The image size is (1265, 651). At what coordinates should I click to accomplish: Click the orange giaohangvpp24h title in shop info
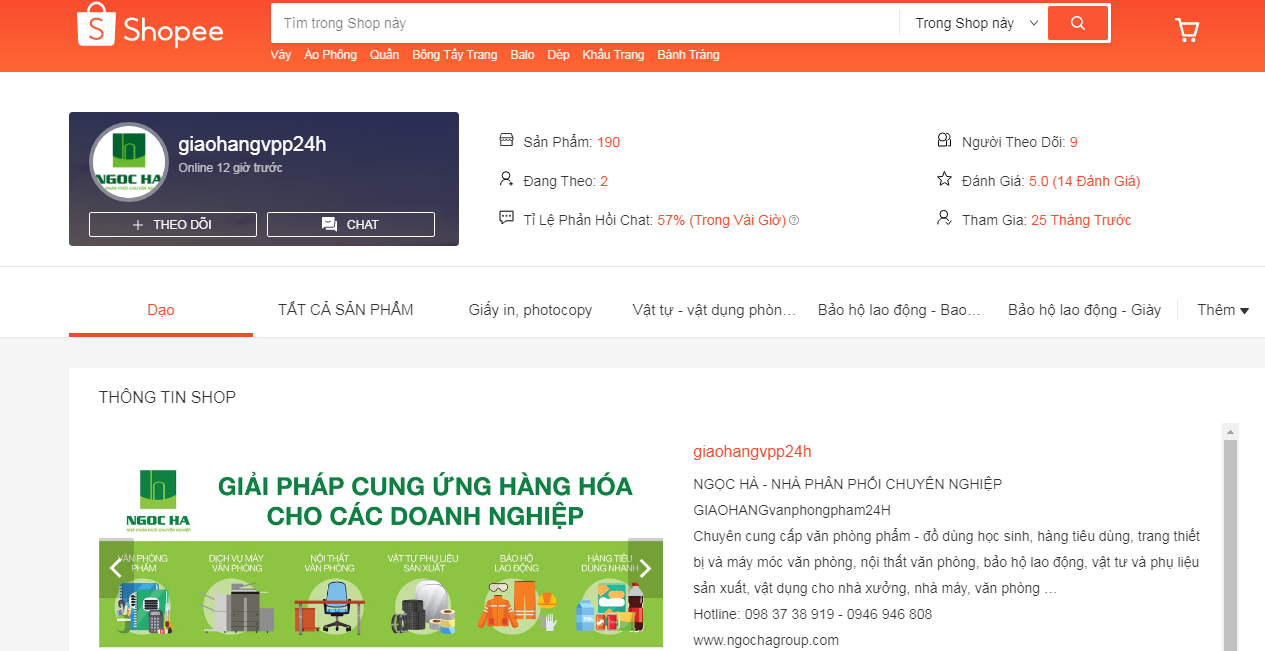coord(752,452)
